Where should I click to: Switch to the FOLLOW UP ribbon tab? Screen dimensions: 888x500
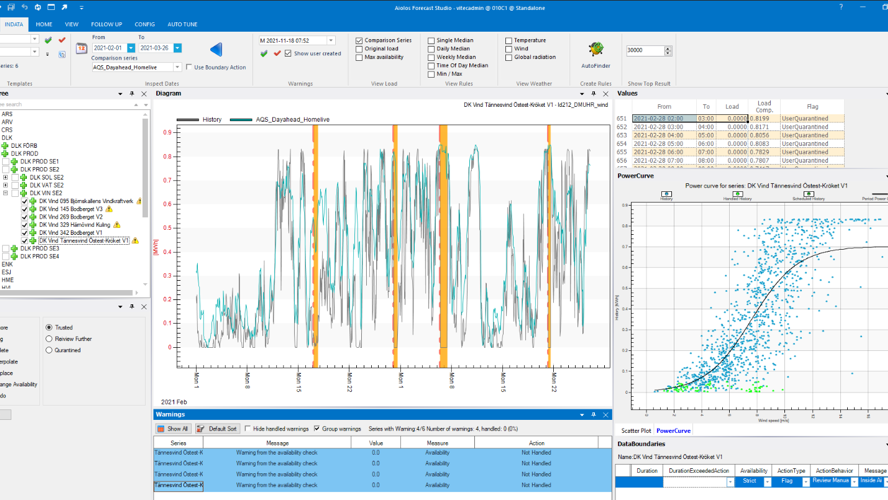[x=106, y=24]
